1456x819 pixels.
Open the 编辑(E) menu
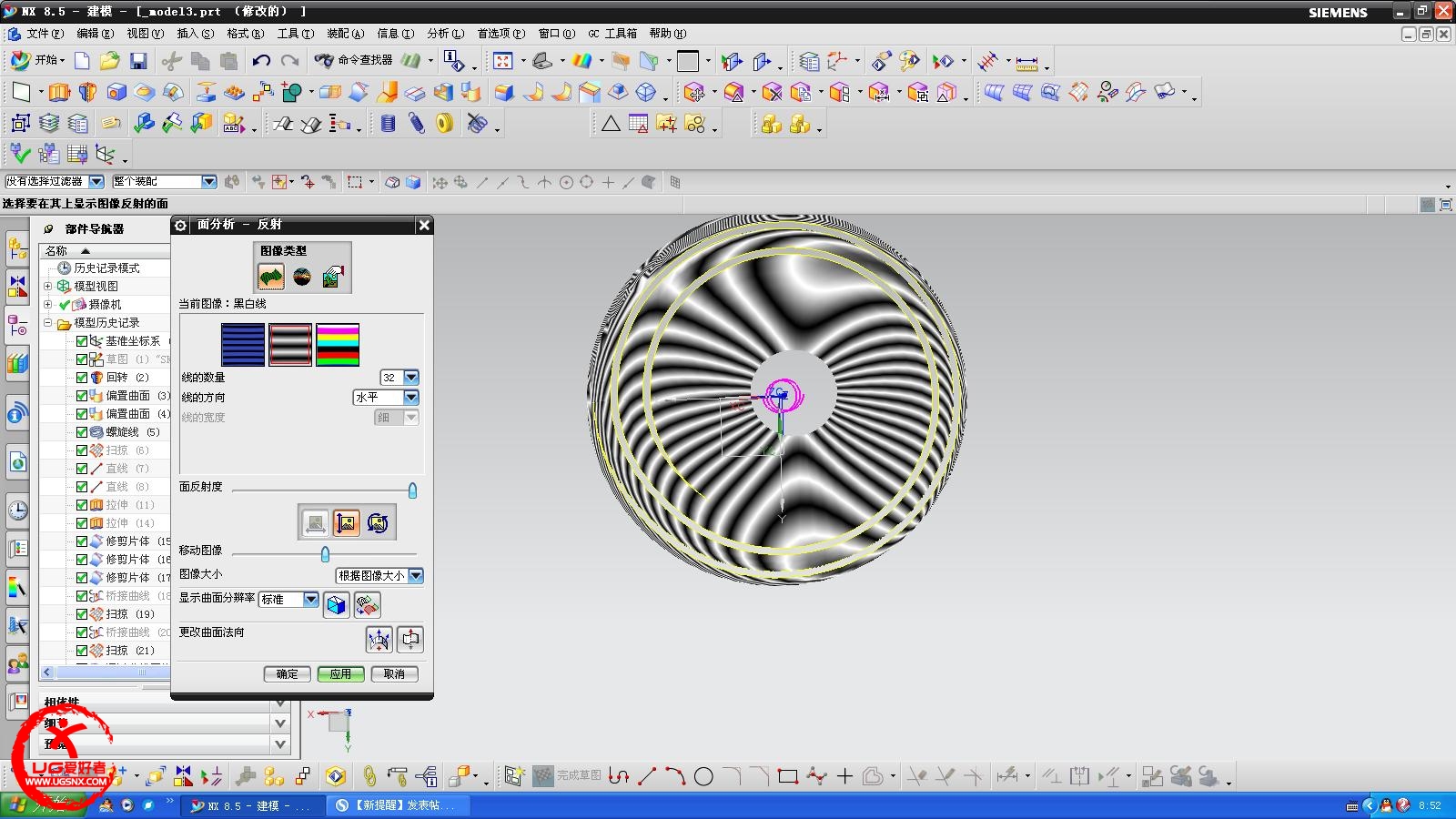pyautogui.click(x=95, y=33)
